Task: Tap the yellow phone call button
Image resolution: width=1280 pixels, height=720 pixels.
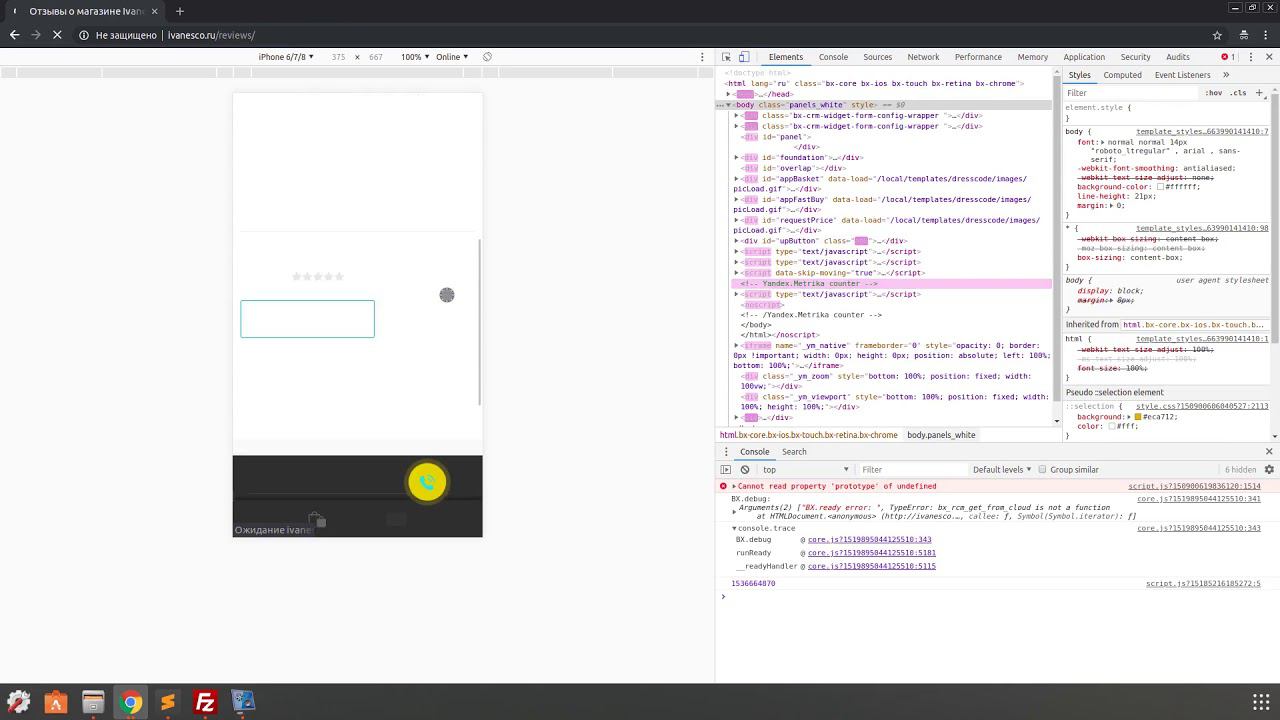Action: click(x=427, y=482)
